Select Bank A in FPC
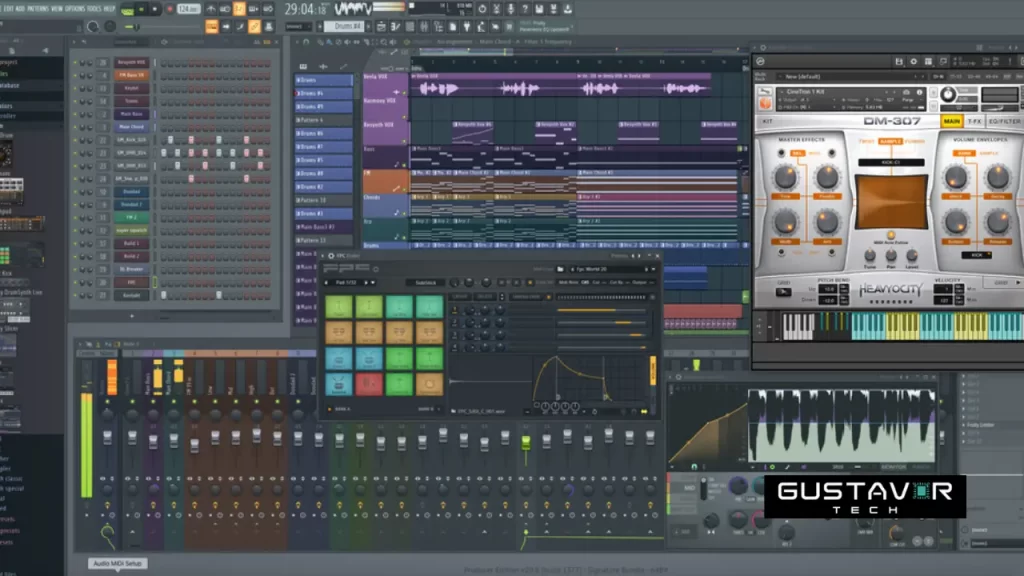Image resolution: width=1024 pixels, height=576 pixels. coord(340,409)
